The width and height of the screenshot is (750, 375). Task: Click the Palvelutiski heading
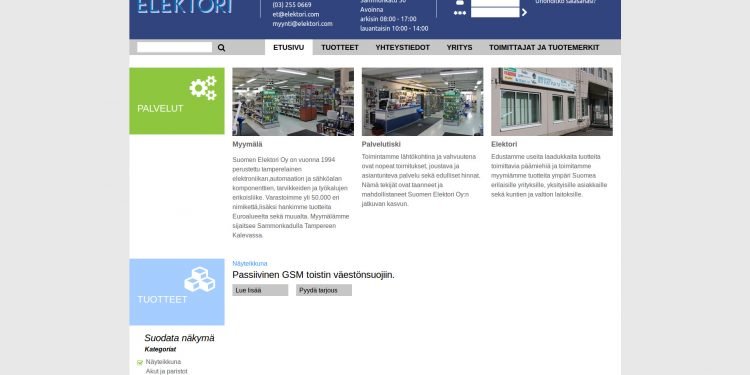[381, 144]
